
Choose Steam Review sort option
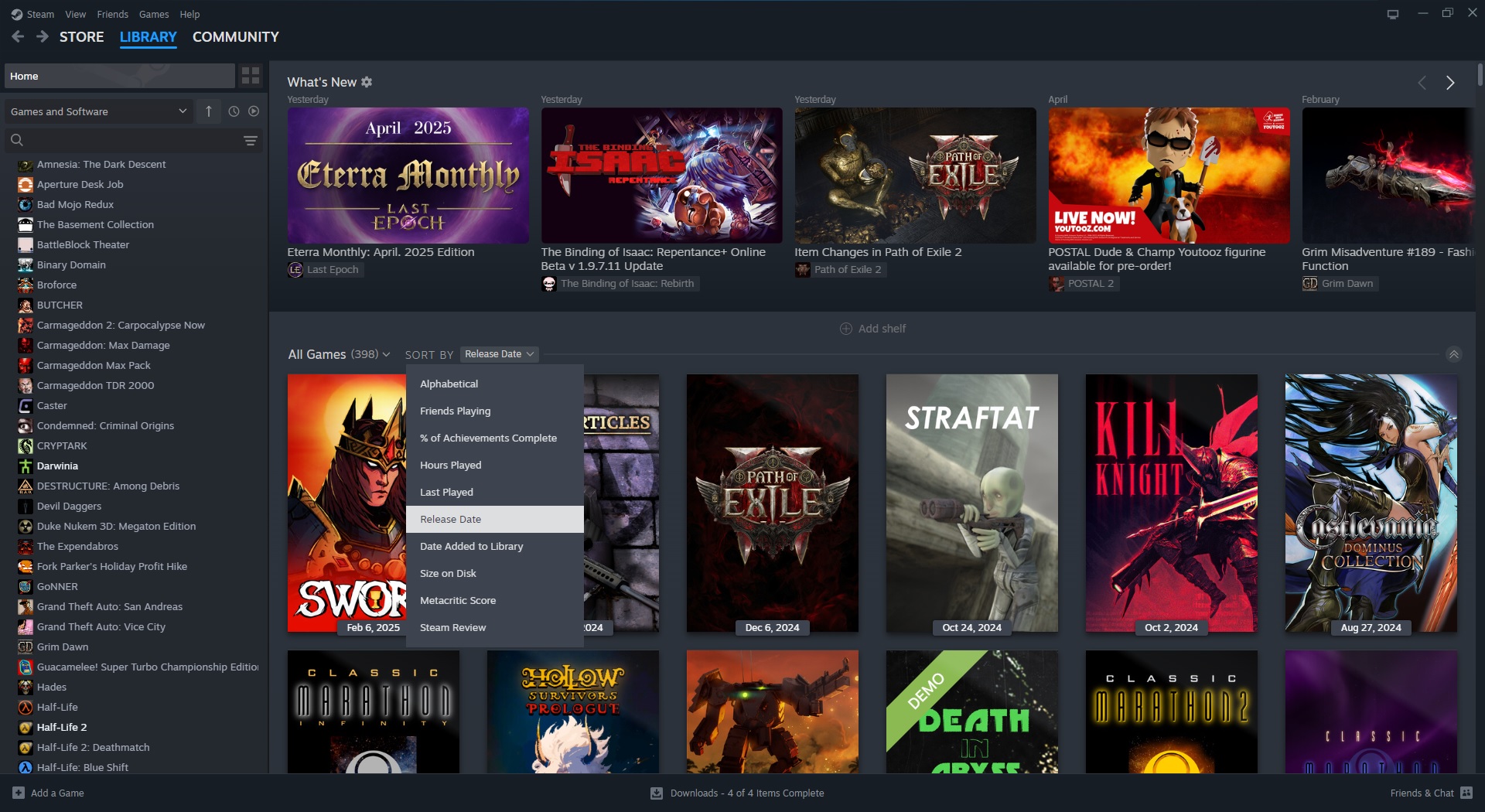[x=495, y=627]
